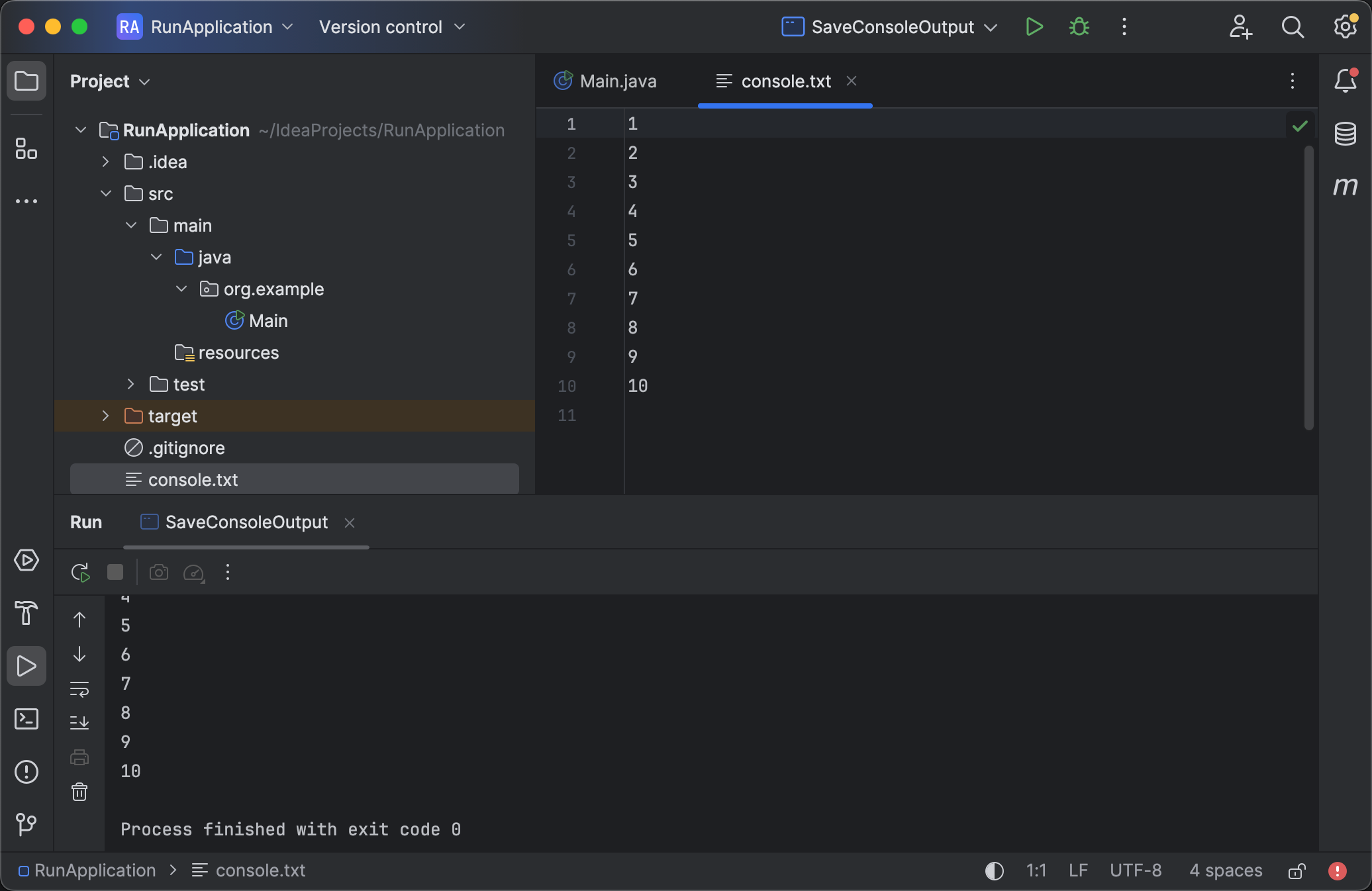
Task: Open the Terminal tool window
Action: click(26, 719)
